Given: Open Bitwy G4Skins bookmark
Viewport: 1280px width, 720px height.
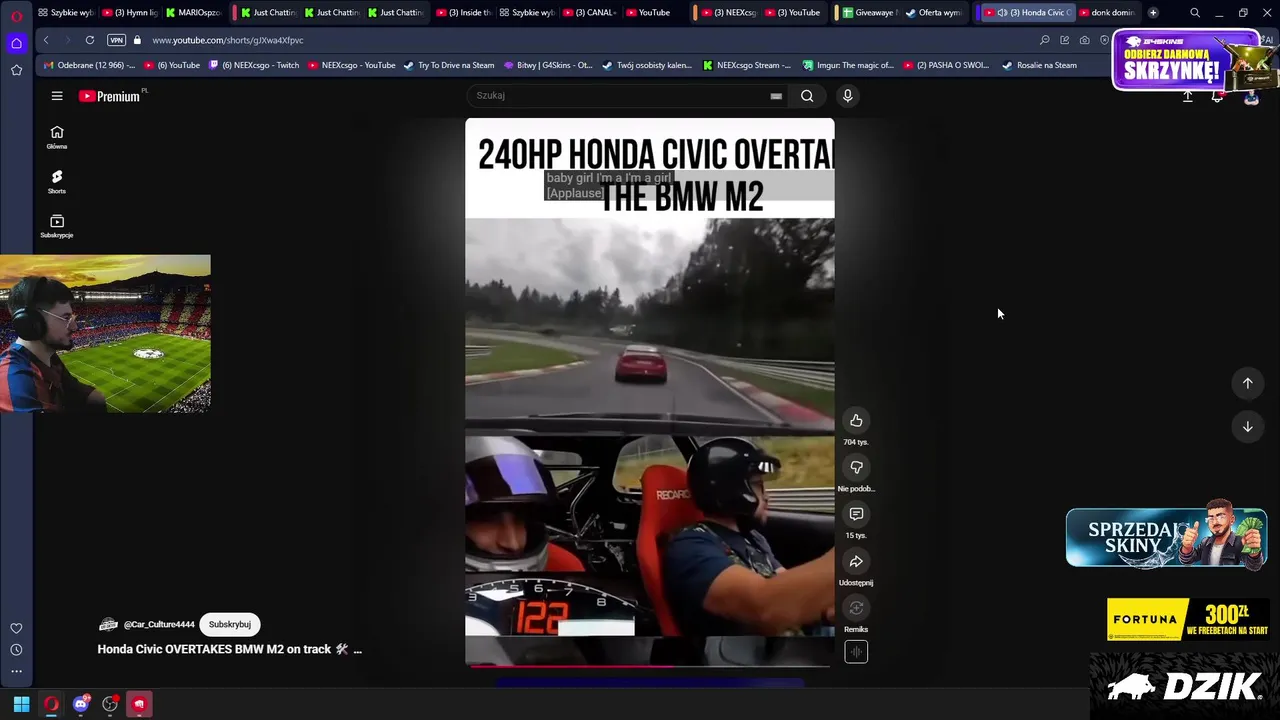Looking at the screenshot, I should [x=548, y=65].
